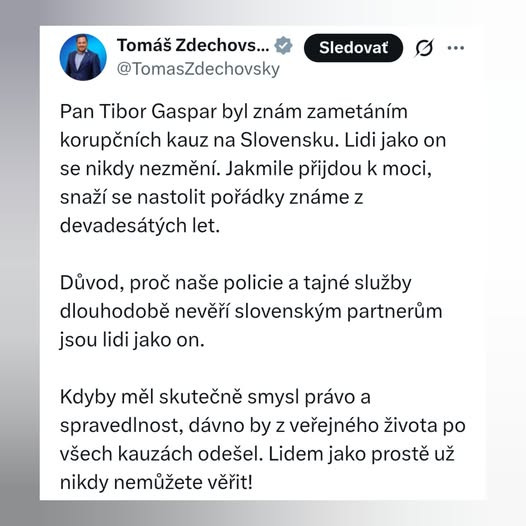Click the word spravedlnost in the post
Viewport: 526px width, 526px height.
(122, 426)
